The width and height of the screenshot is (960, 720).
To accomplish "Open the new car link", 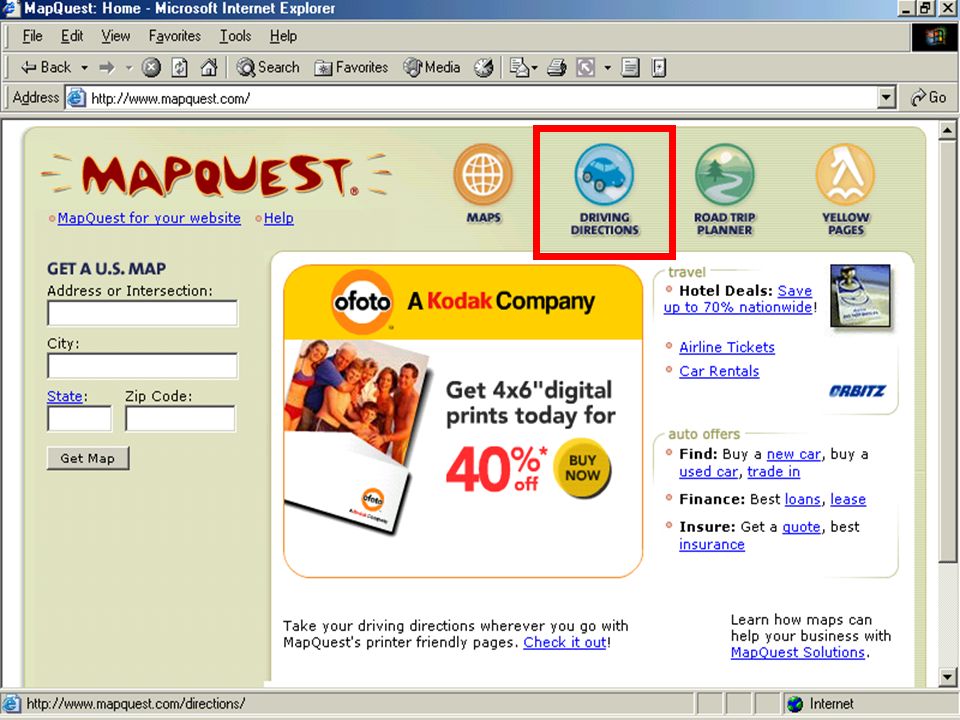I will click(x=793, y=454).
